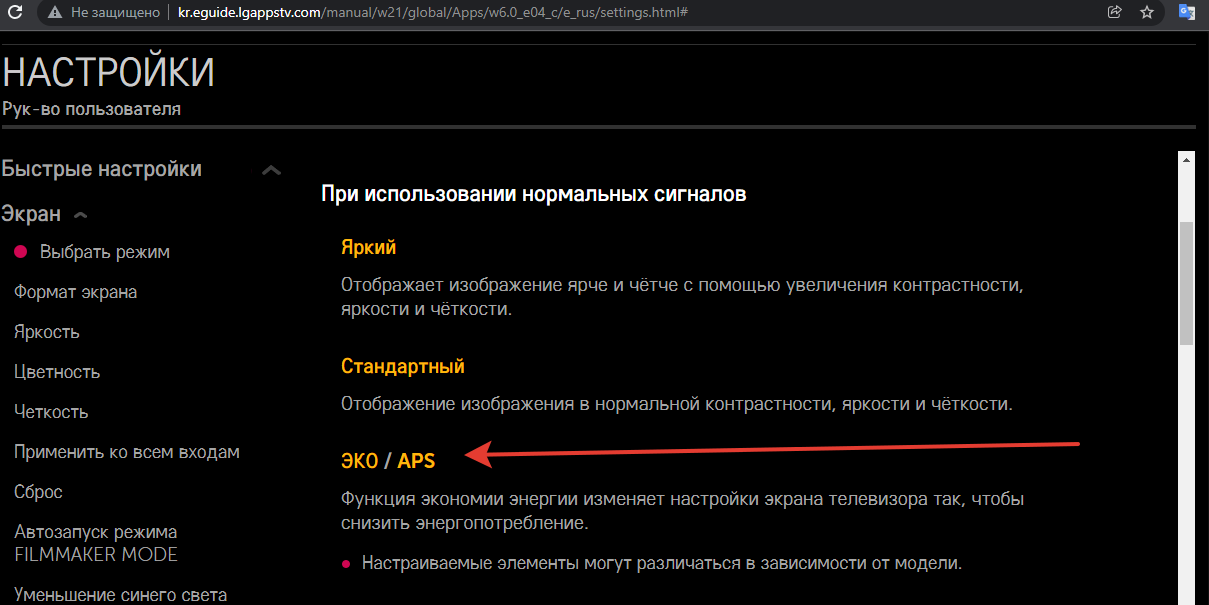
Task: Click the paragraph 'Функция экономии энергии изменяет настройки'
Action: coord(682,510)
